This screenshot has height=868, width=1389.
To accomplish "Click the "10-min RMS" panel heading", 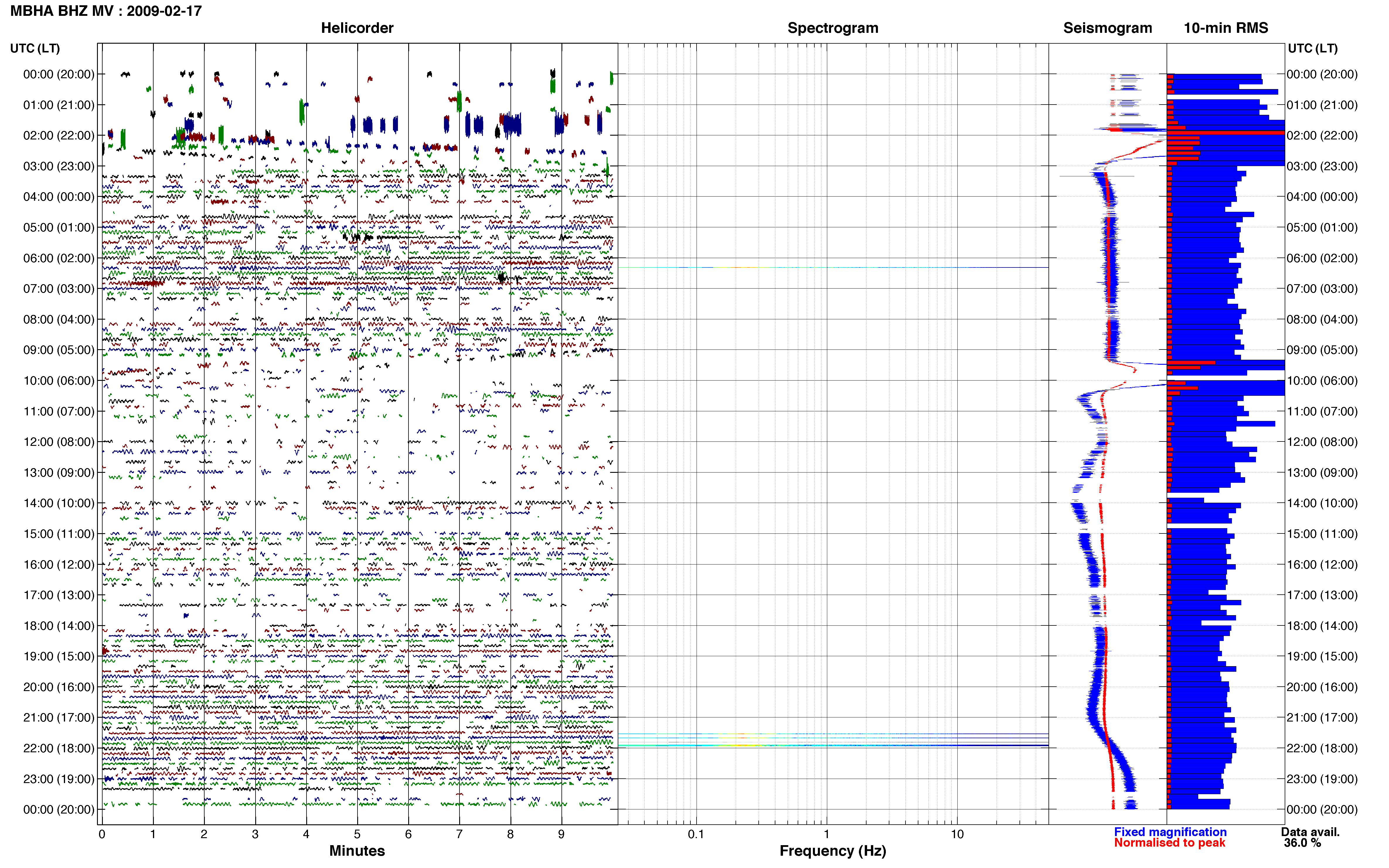I will (1226, 28).
